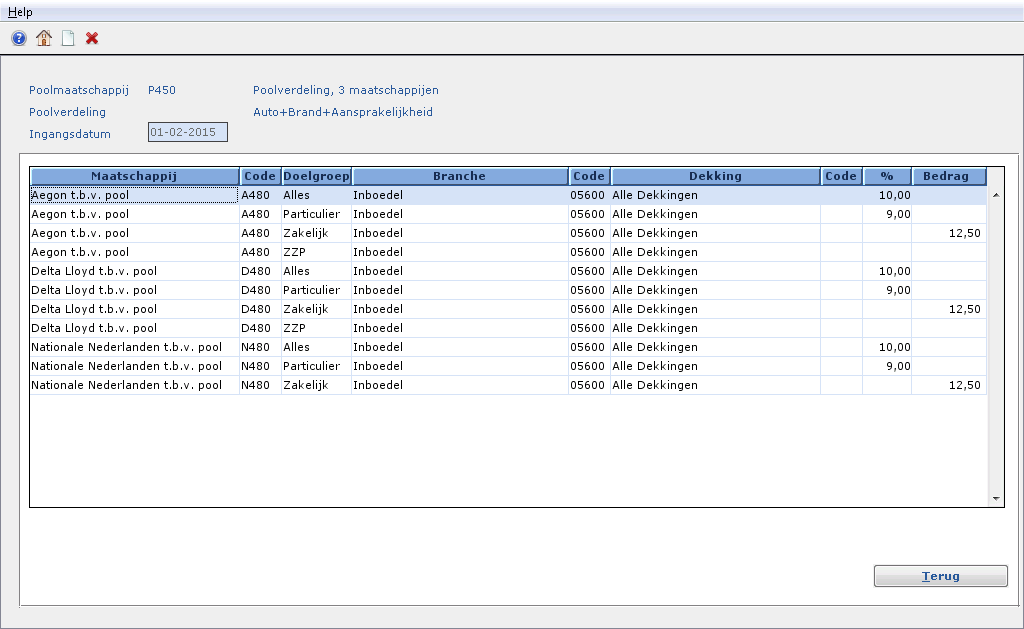Select the Aegon ZZP row
Image resolution: width=1024 pixels, height=629 pixels.
(x=134, y=252)
